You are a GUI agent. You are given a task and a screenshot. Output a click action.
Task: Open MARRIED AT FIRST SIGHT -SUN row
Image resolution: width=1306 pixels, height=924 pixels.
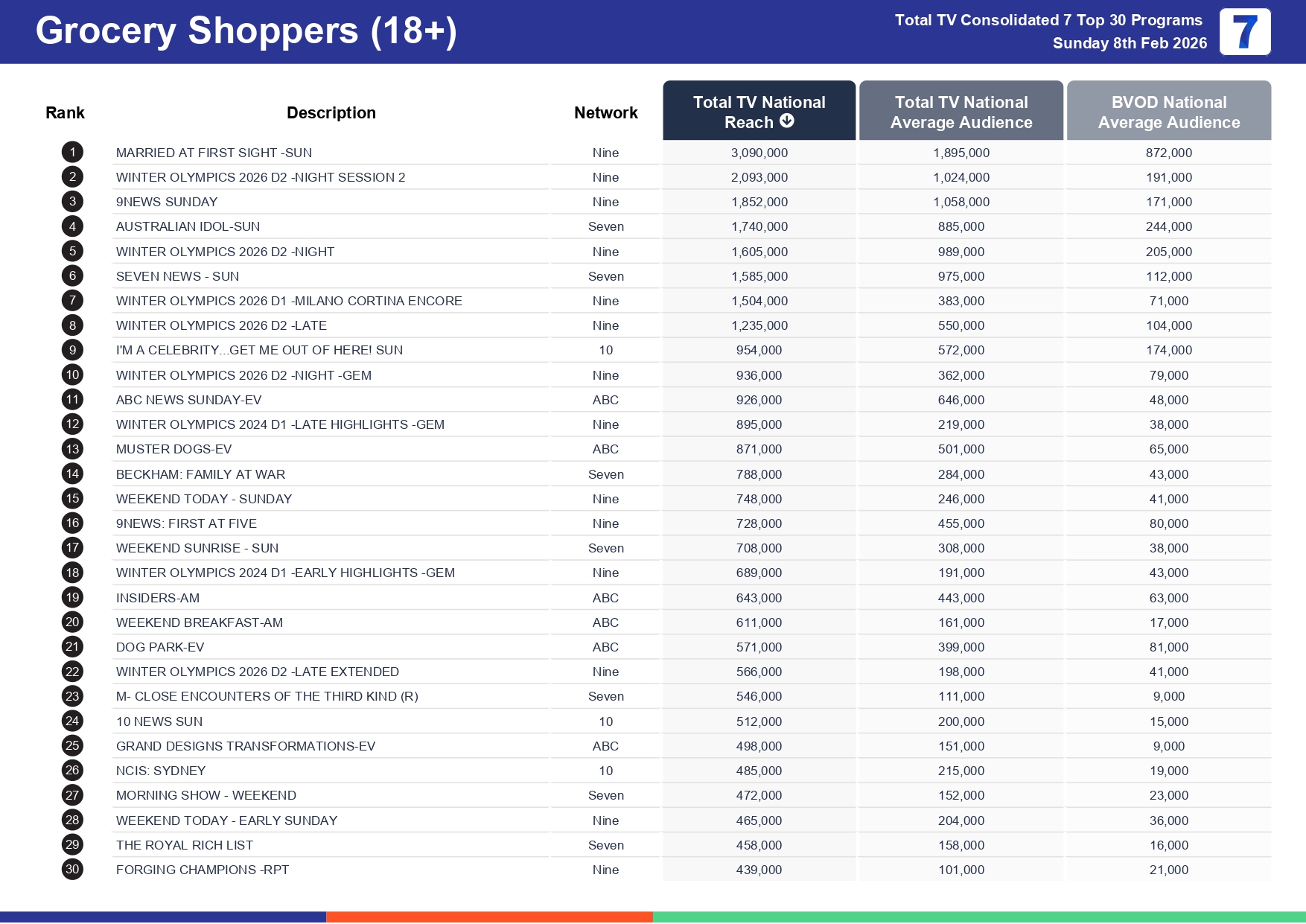coord(214,153)
